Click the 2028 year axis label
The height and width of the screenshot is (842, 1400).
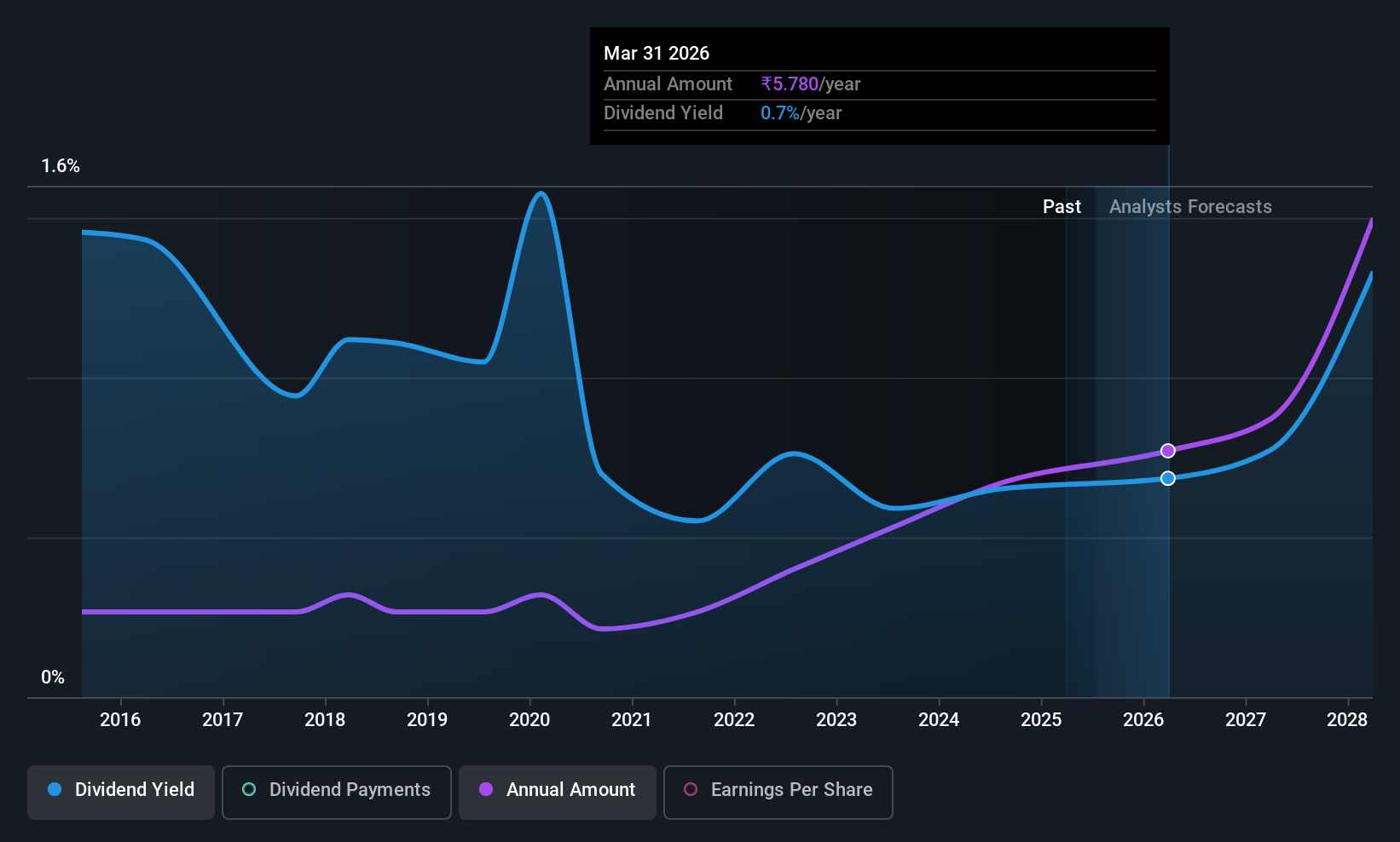[1347, 719]
